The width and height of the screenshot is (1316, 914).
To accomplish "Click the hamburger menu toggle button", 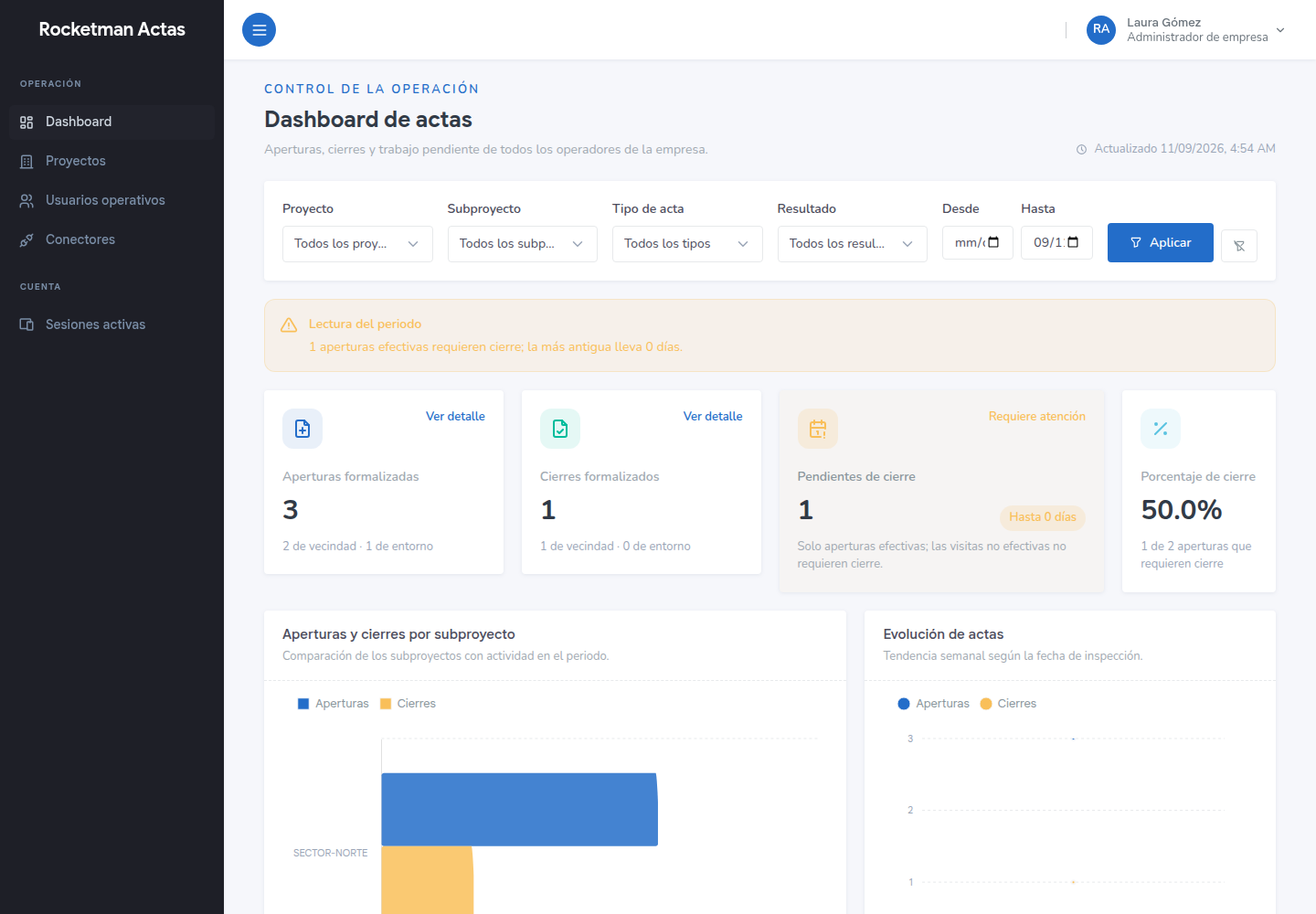I will [259, 29].
